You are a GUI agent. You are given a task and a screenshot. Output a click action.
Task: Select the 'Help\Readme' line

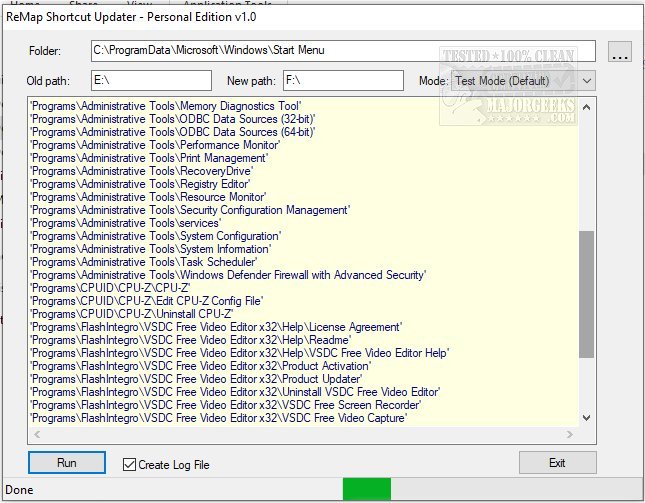pos(190,340)
